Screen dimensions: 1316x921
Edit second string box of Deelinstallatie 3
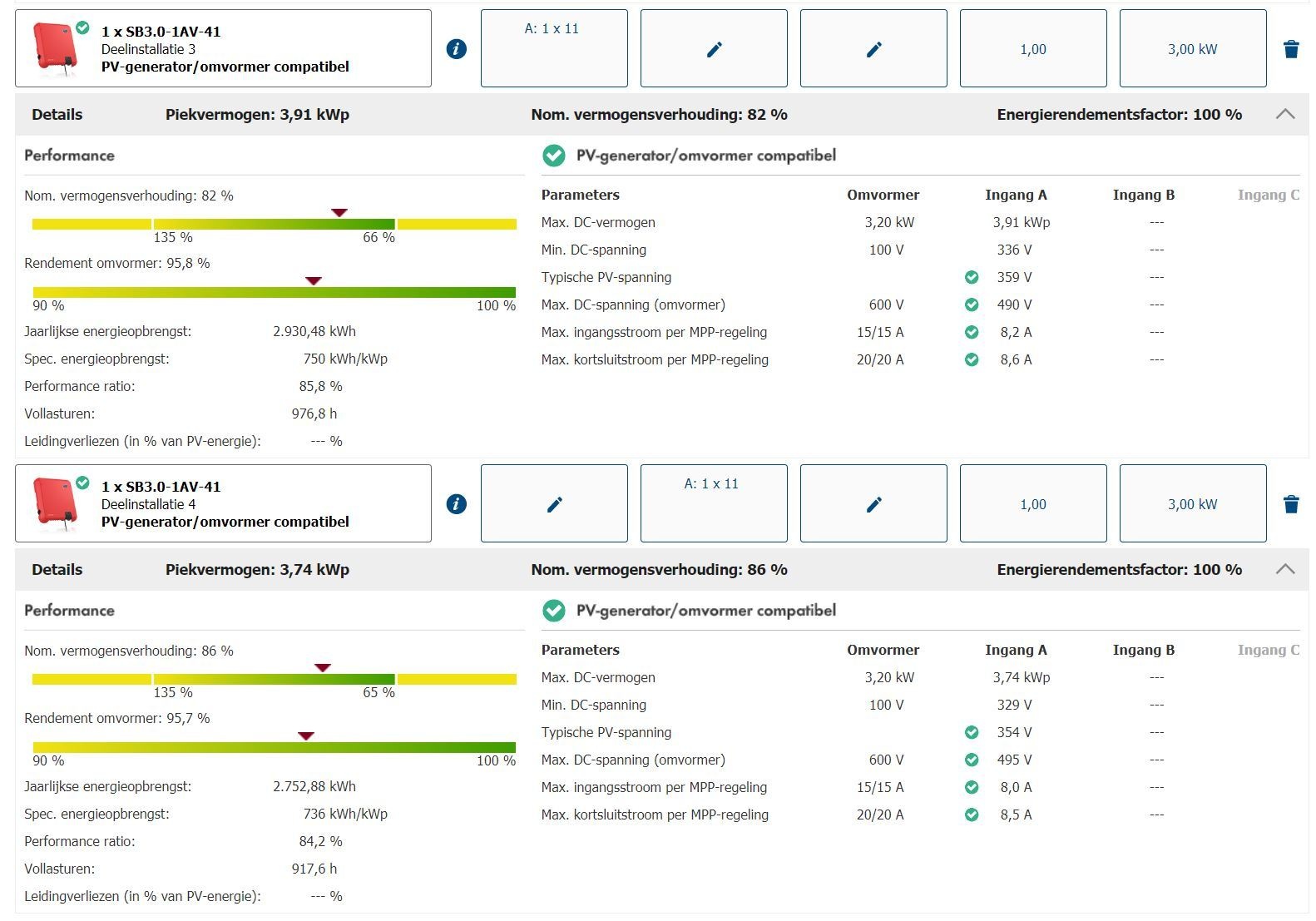[714, 49]
